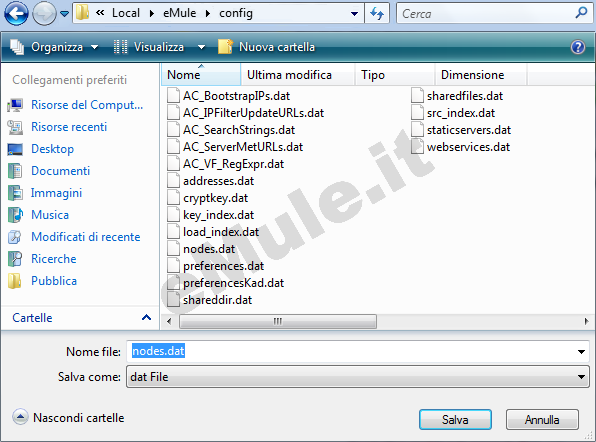This screenshot has height=442, width=596.
Task: Open the Nome file dropdown arrow
Action: (581, 352)
